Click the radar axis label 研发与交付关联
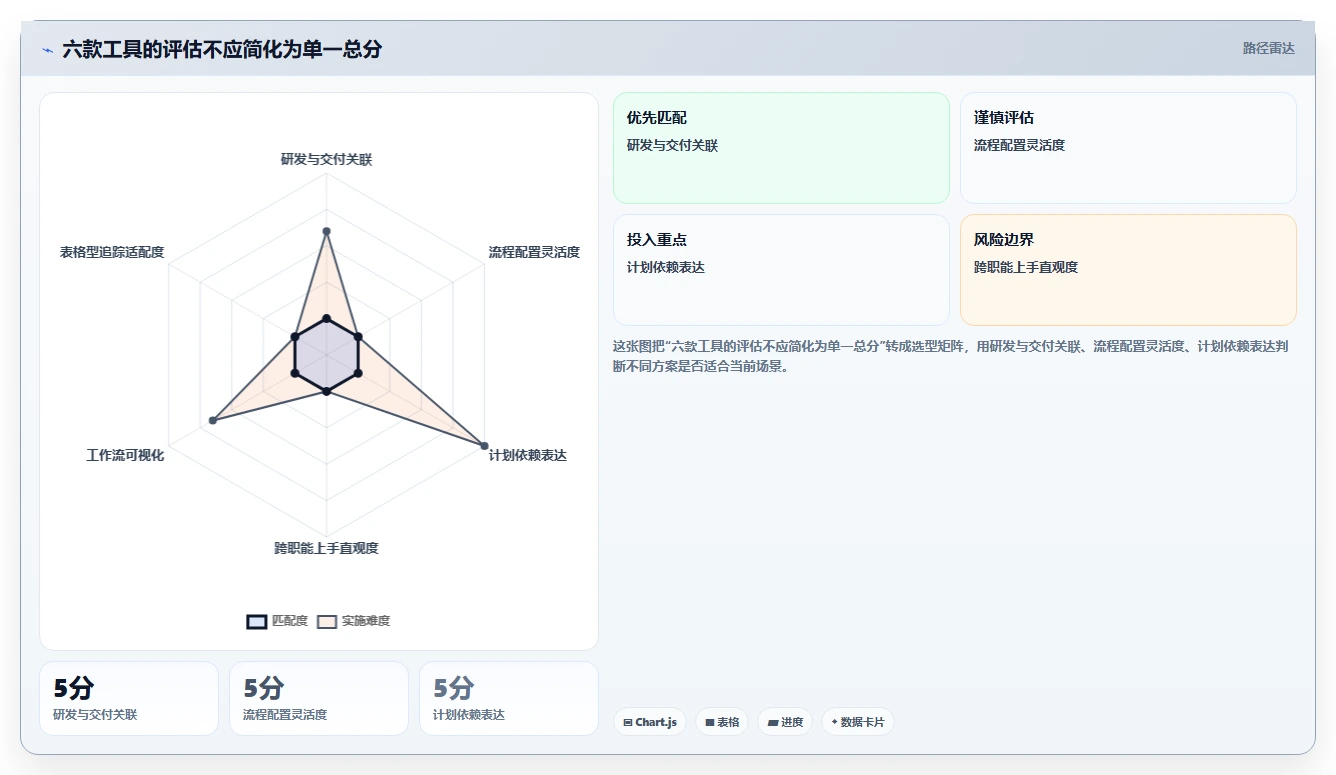Viewport: 1336px width, 775px height. point(326,159)
